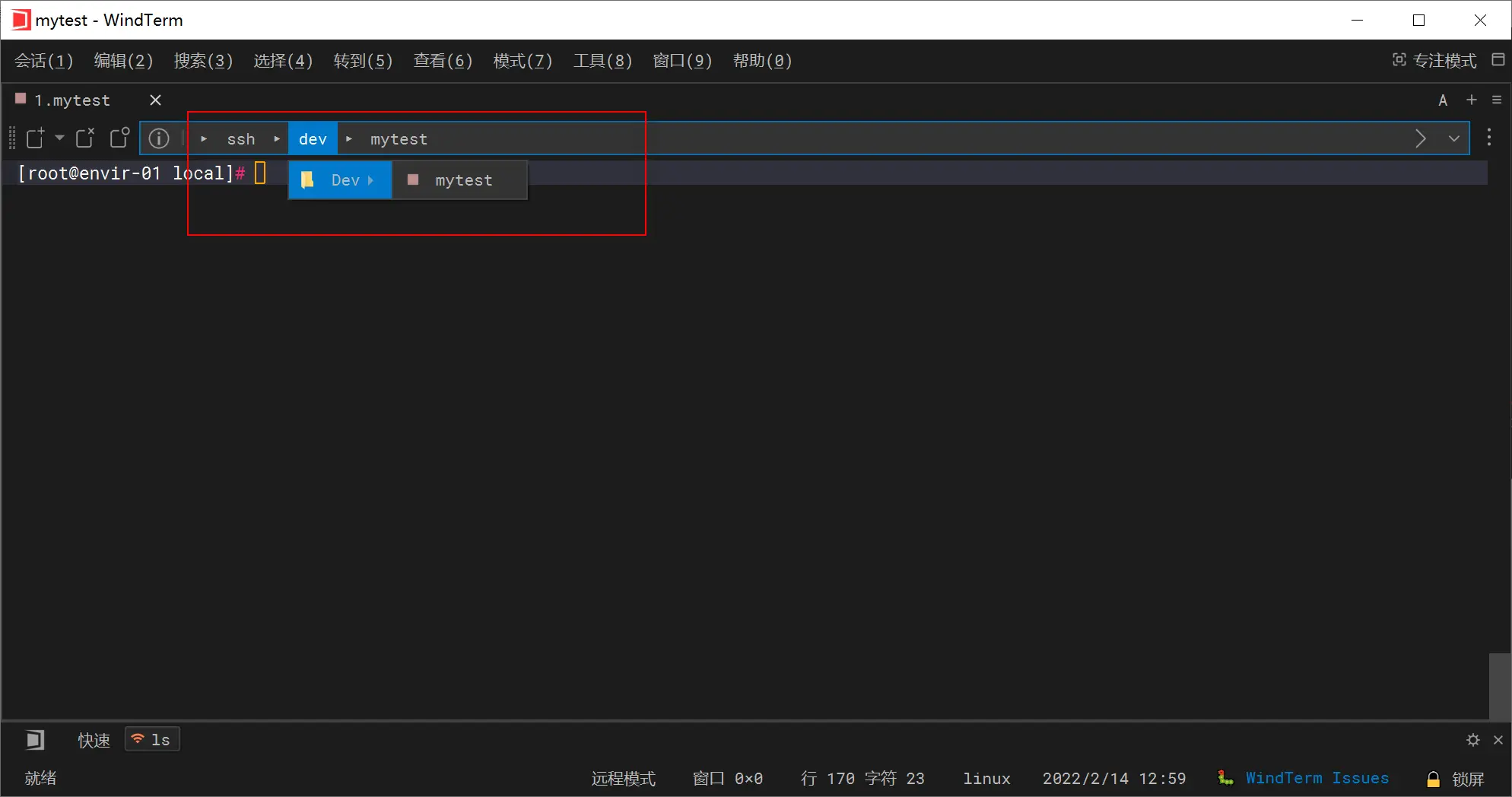1512x797 pixels.
Task: Toggle the 远程模式 status indicator
Action: coord(623,779)
